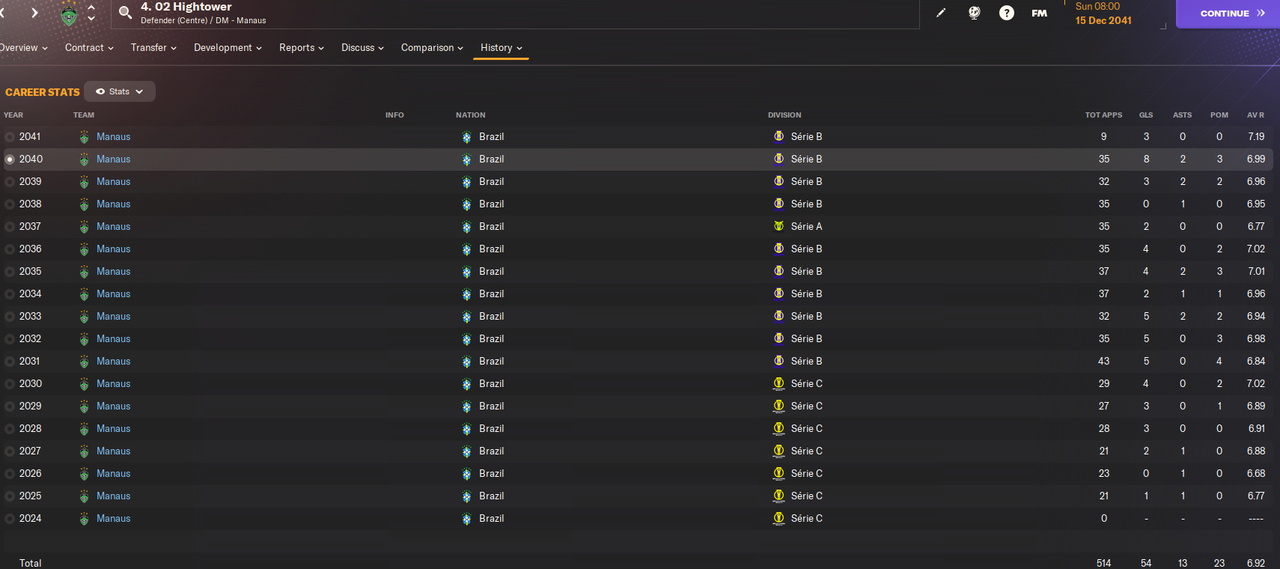Click Série B league icon in 2039 row
1280x569 pixels.
coord(778,182)
